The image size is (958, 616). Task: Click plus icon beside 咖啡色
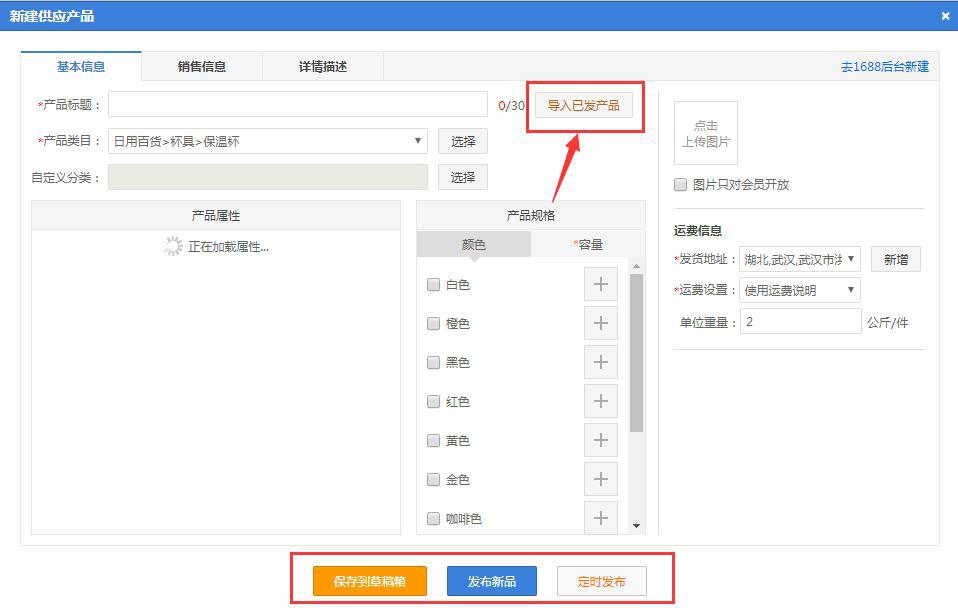click(601, 518)
